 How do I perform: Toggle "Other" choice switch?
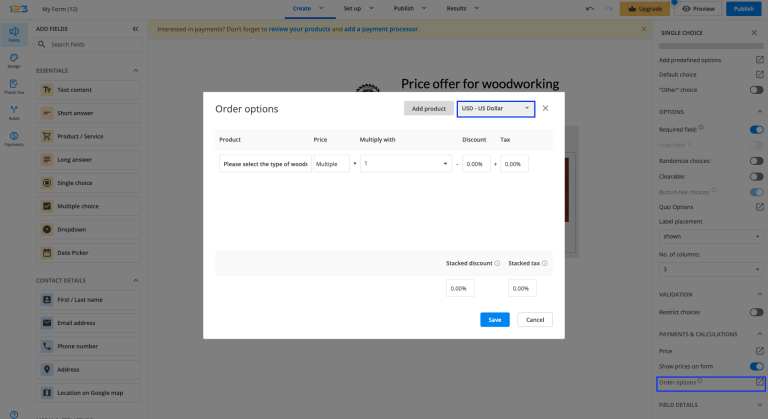(756, 90)
